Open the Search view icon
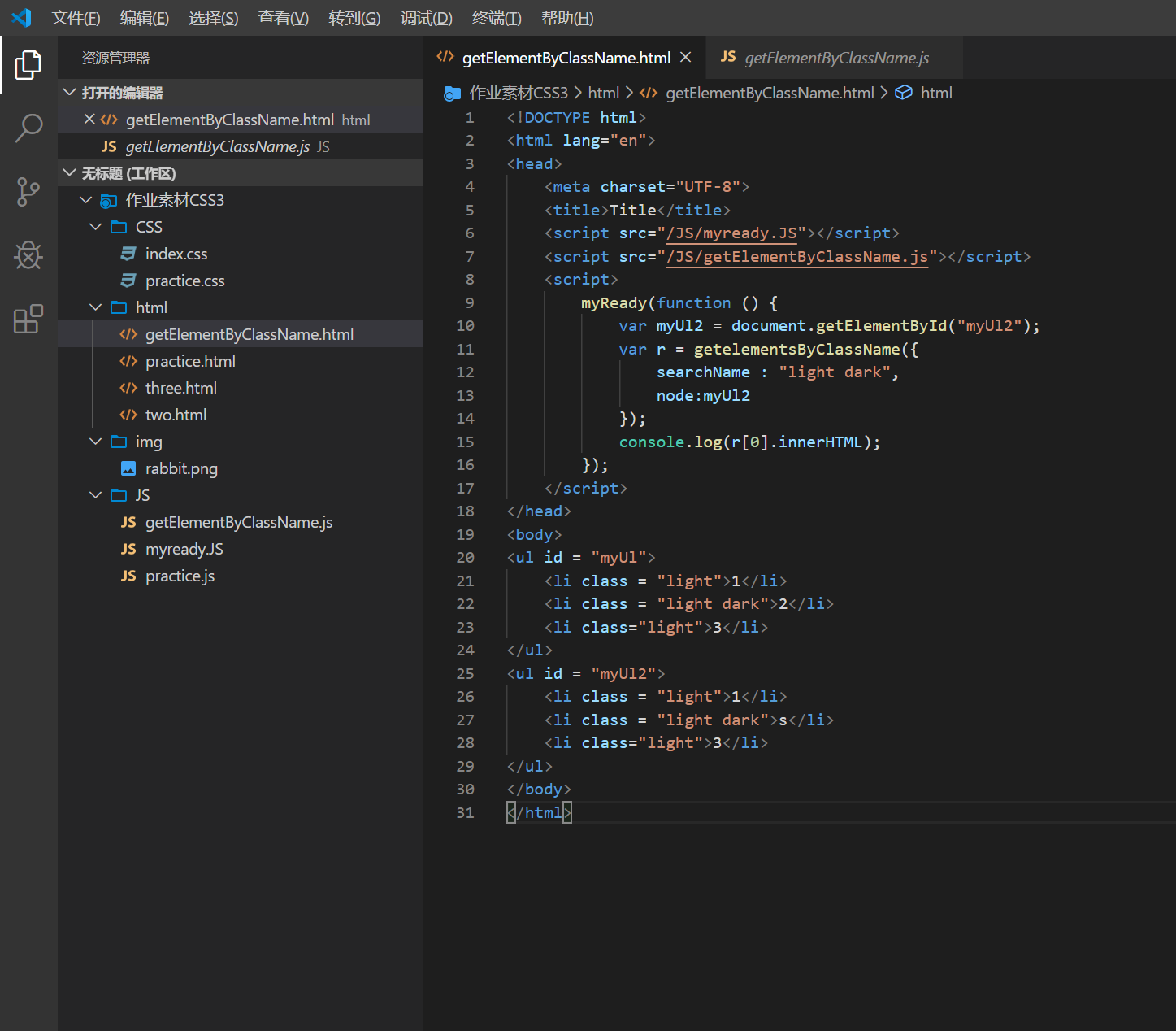This screenshot has width=1176, height=1031. (28, 128)
